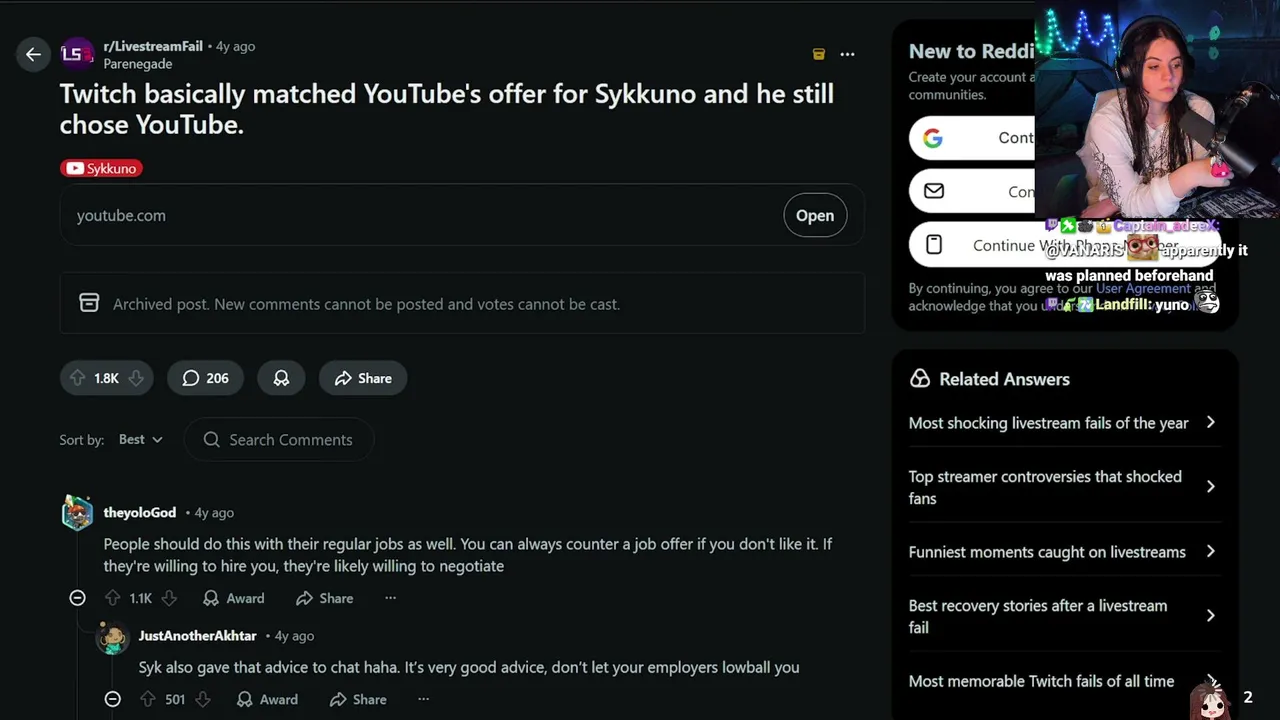Image resolution: width=1280 pixels, height=720 pixels.
Task: Collapse JustAnotherAkhtar's reply thread
Action: point(113,699)
